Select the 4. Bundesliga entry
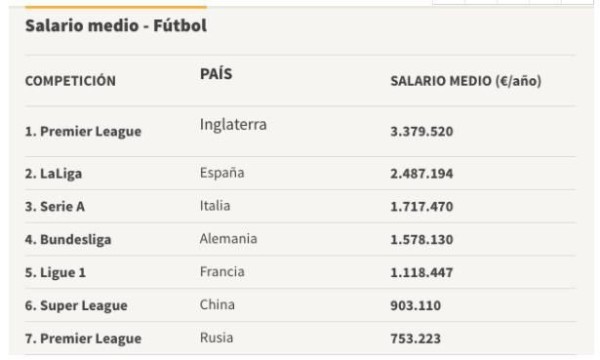The height and width of the screenshot is (360, 600). (68, 240)
